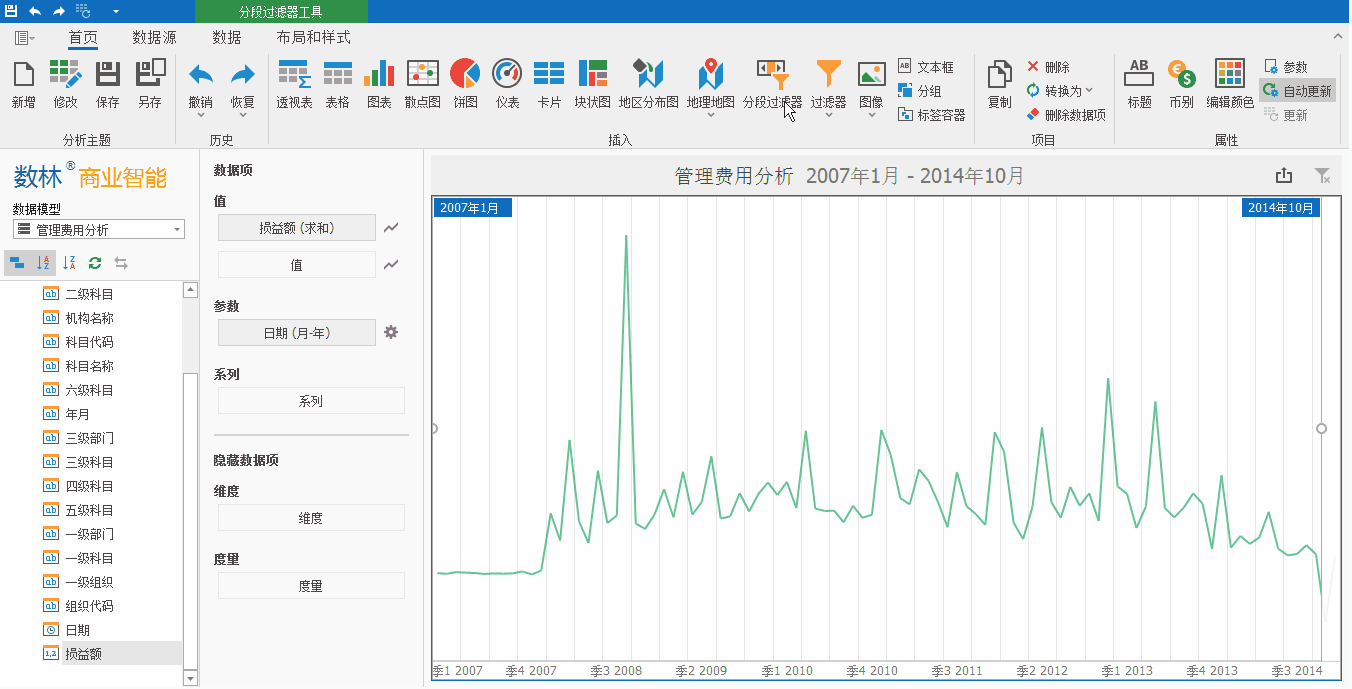Insert a gauge (仪表) item
Screen dimensions: 1352x689
(x=507, y=84)
